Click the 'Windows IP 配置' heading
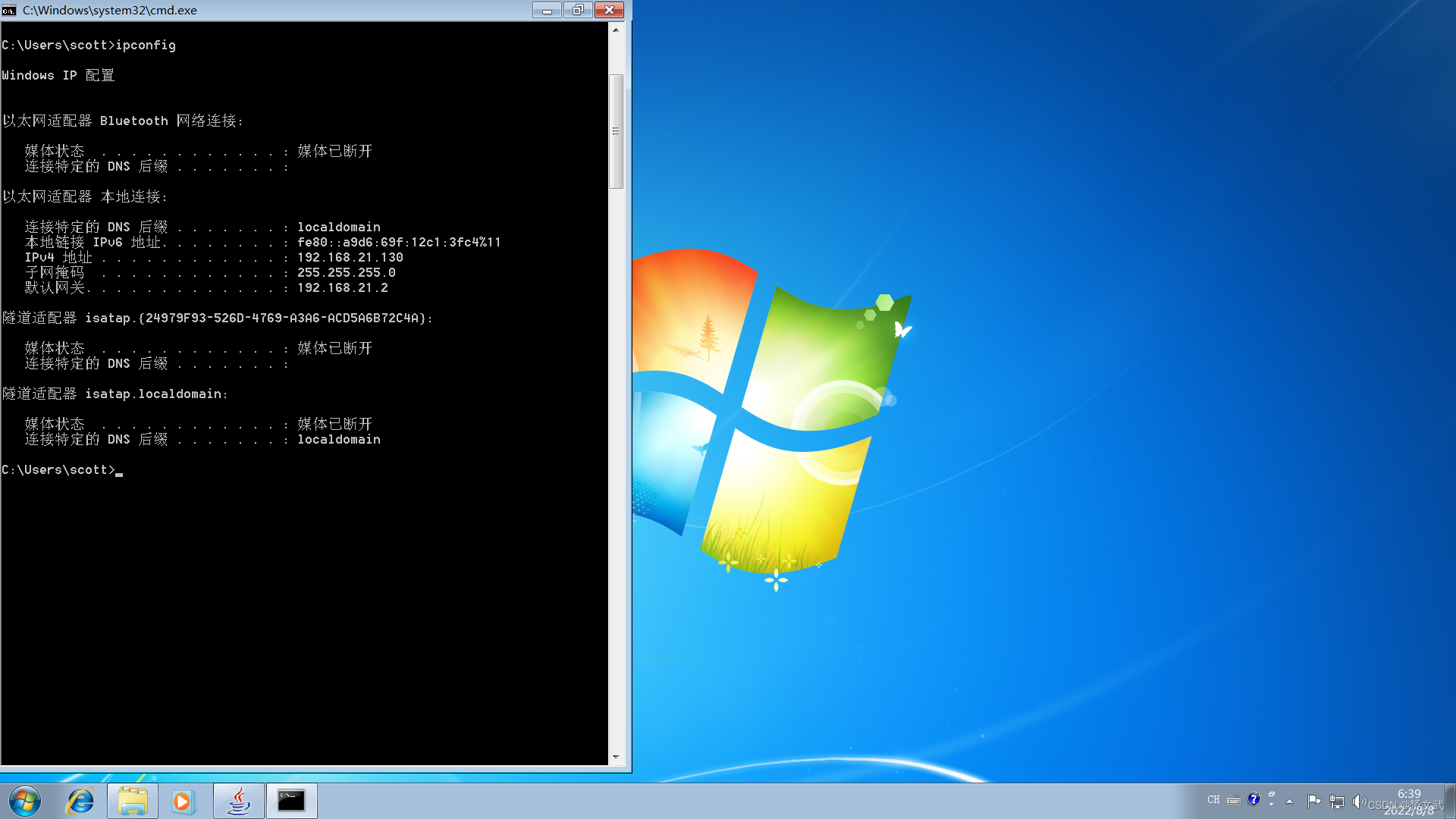The image size is (1456, 819). tap(58, 76)
